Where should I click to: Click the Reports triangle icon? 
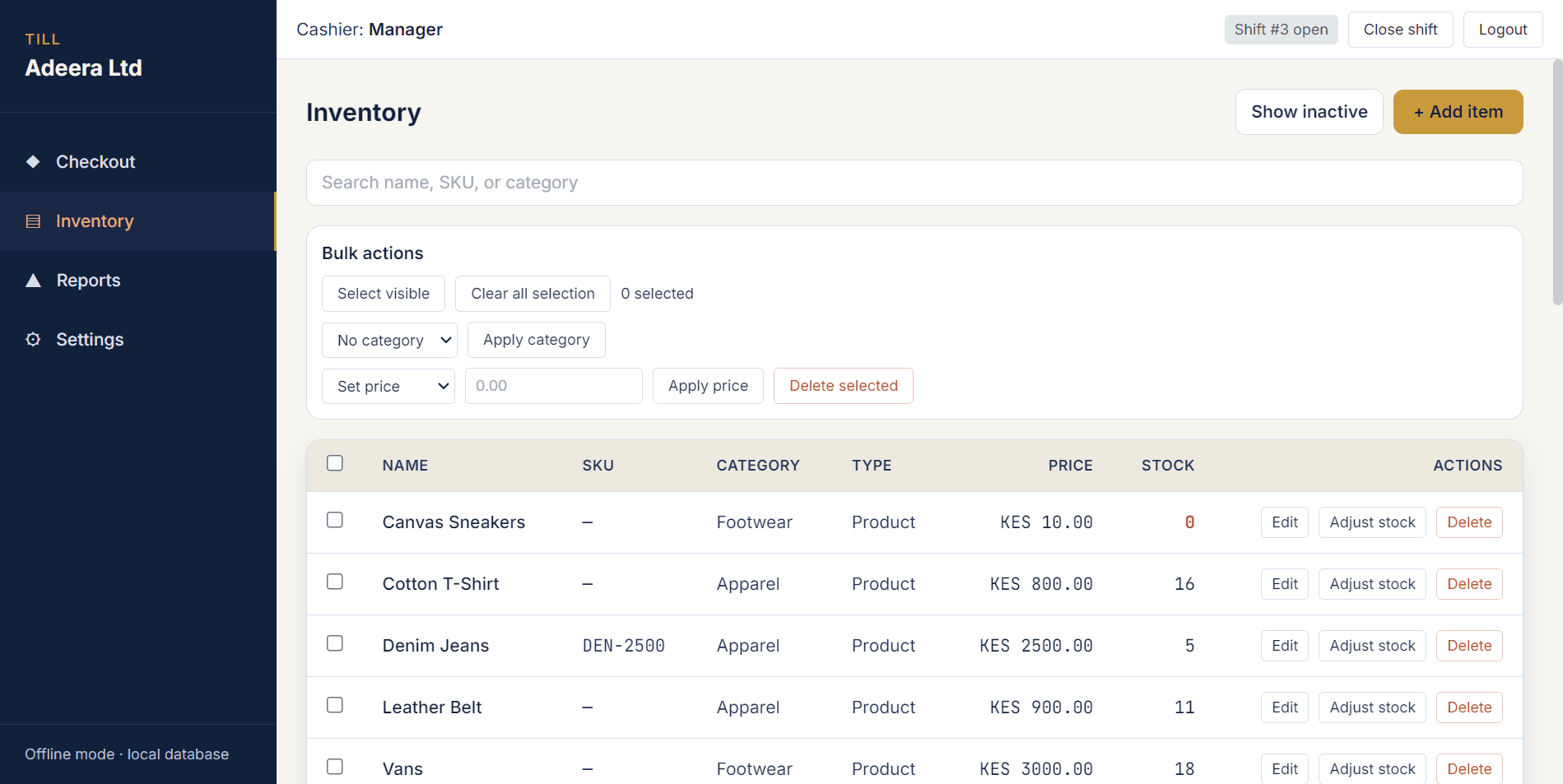point(33,281)
